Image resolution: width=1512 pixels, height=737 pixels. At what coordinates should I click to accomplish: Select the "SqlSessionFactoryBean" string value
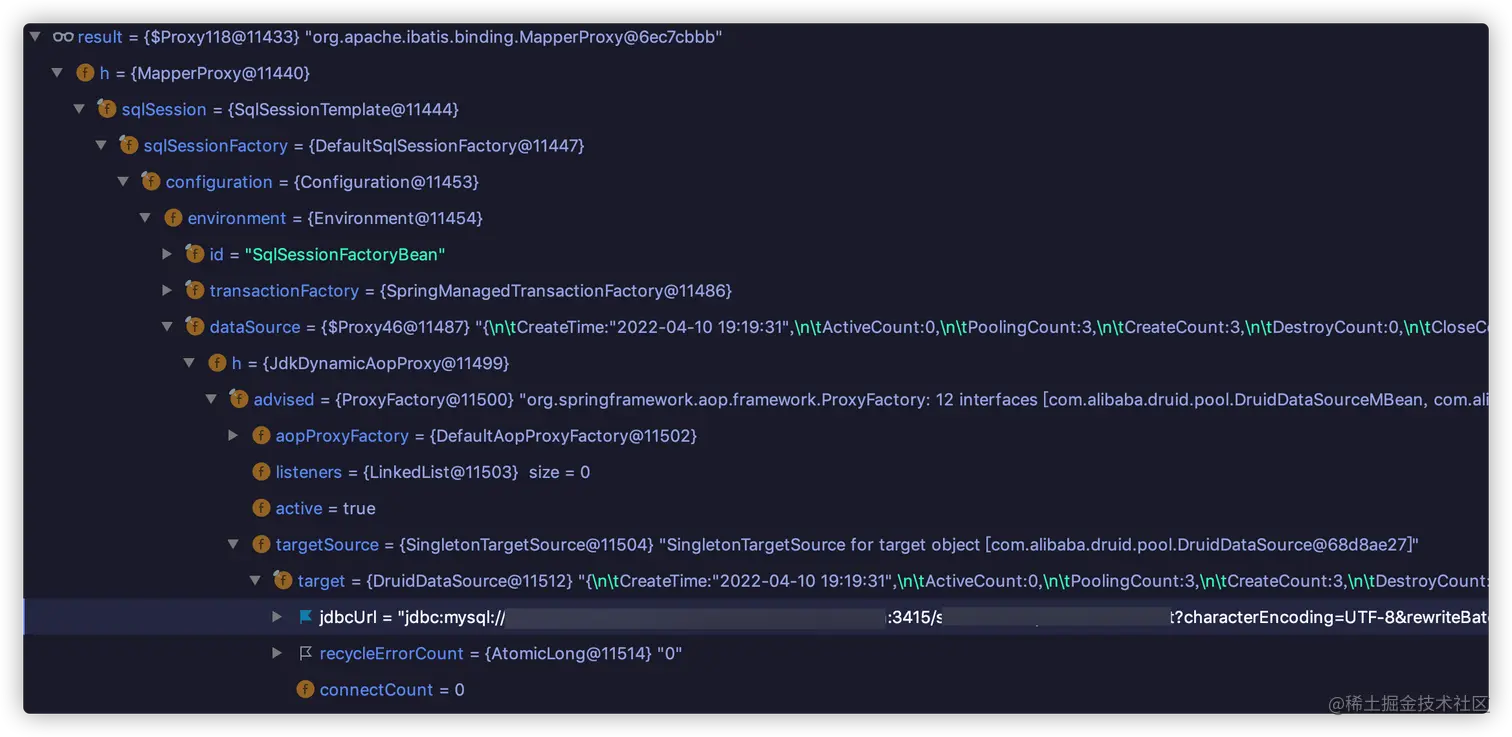(345, 254)
